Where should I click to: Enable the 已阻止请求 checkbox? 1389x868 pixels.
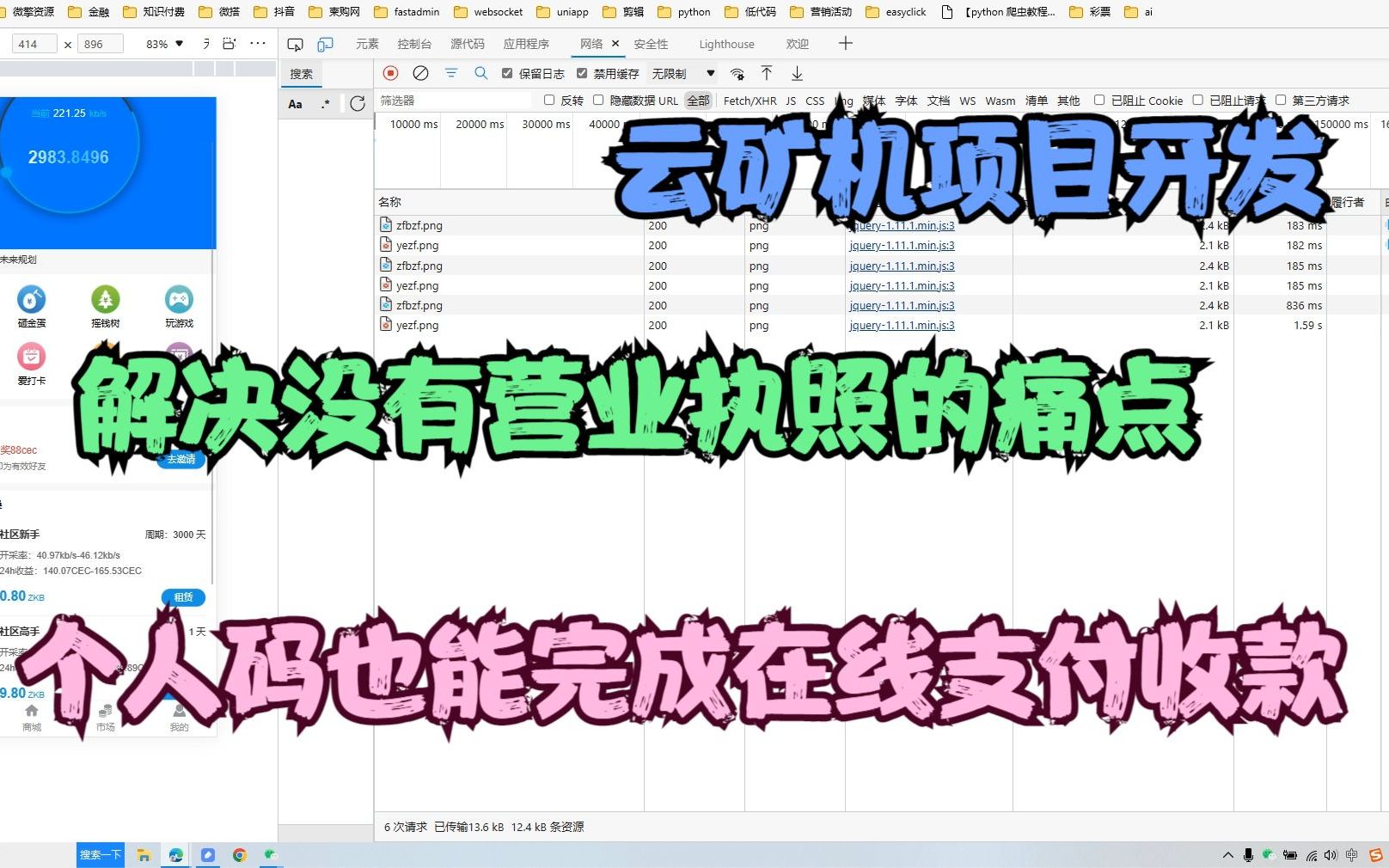(x=1197, y=101)
